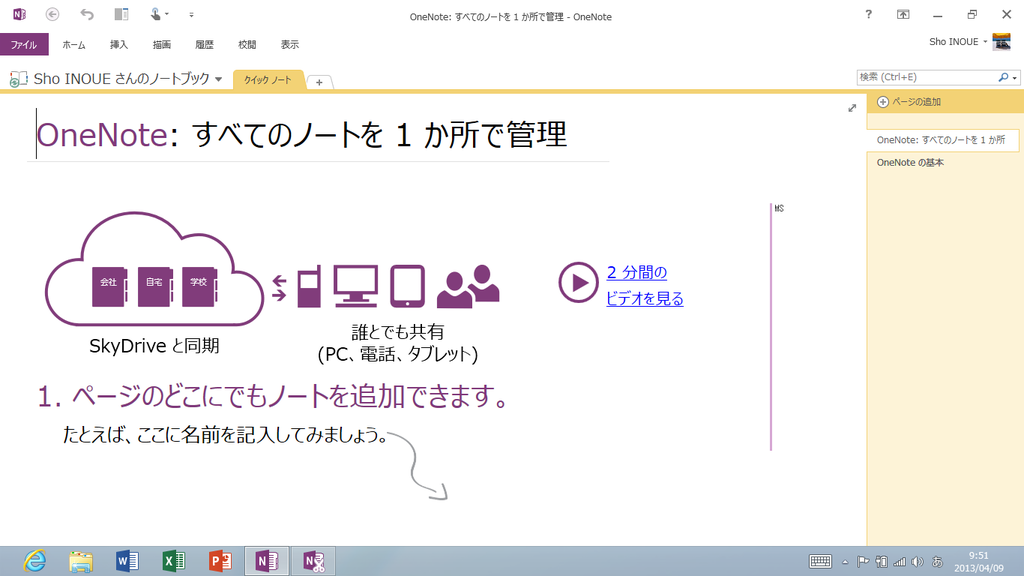Open the ファイル (File) tab
The image size is (1024, 576).
click(24, 44)
